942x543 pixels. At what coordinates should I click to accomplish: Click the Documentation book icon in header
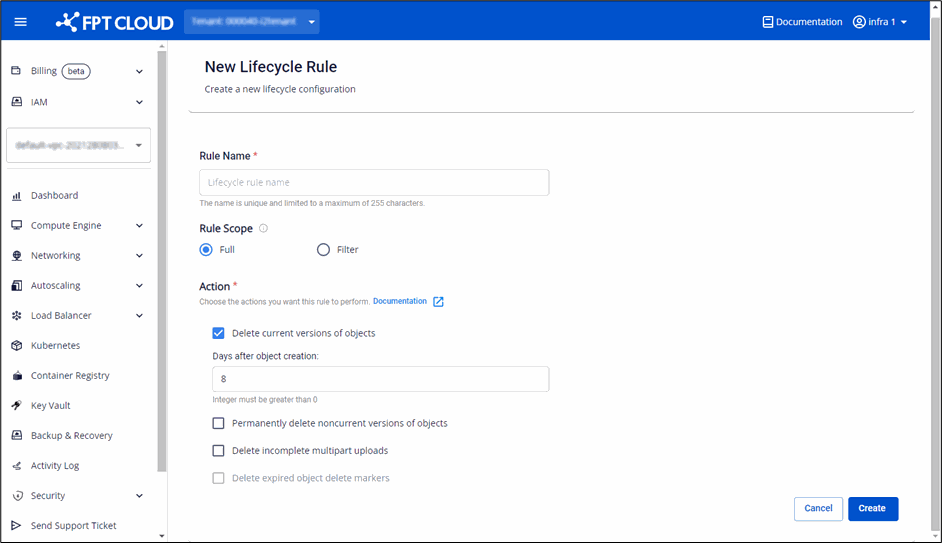coord(767,22)
